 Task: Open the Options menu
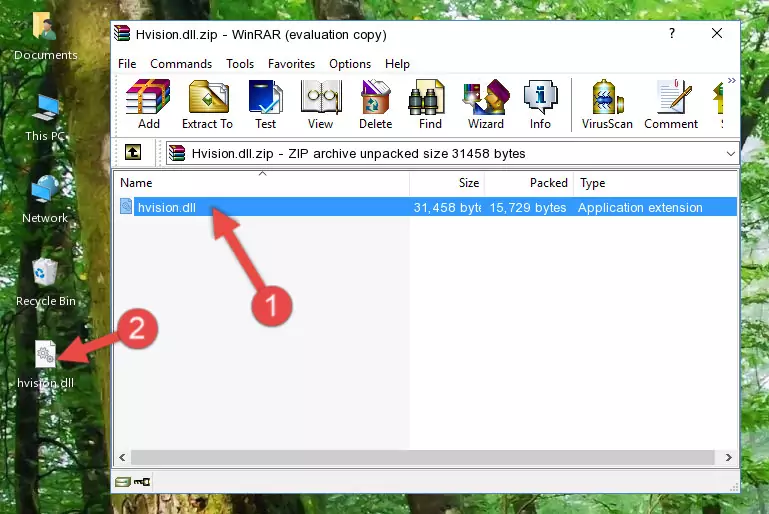[x=350, y=64]
